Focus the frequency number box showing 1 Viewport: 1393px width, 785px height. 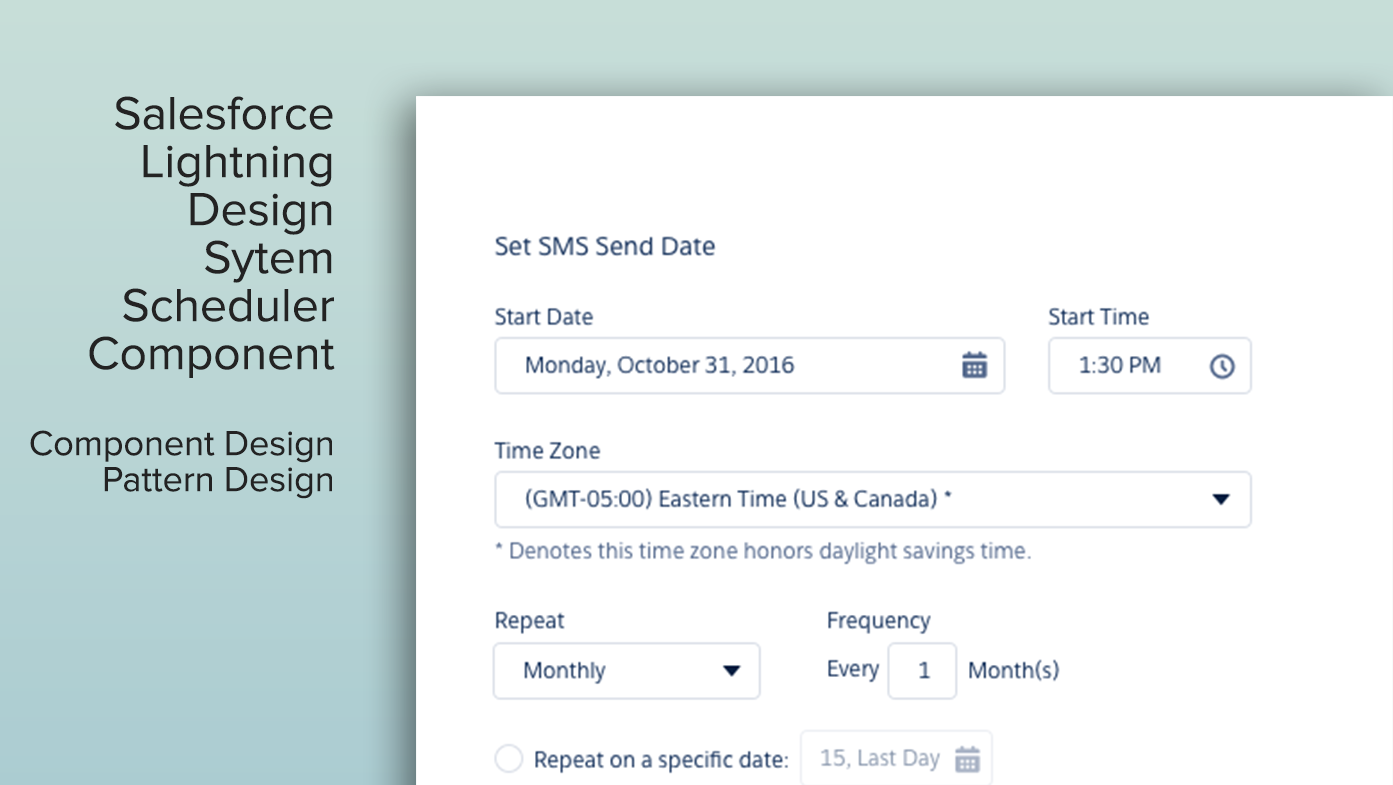(x=923, y=670)
